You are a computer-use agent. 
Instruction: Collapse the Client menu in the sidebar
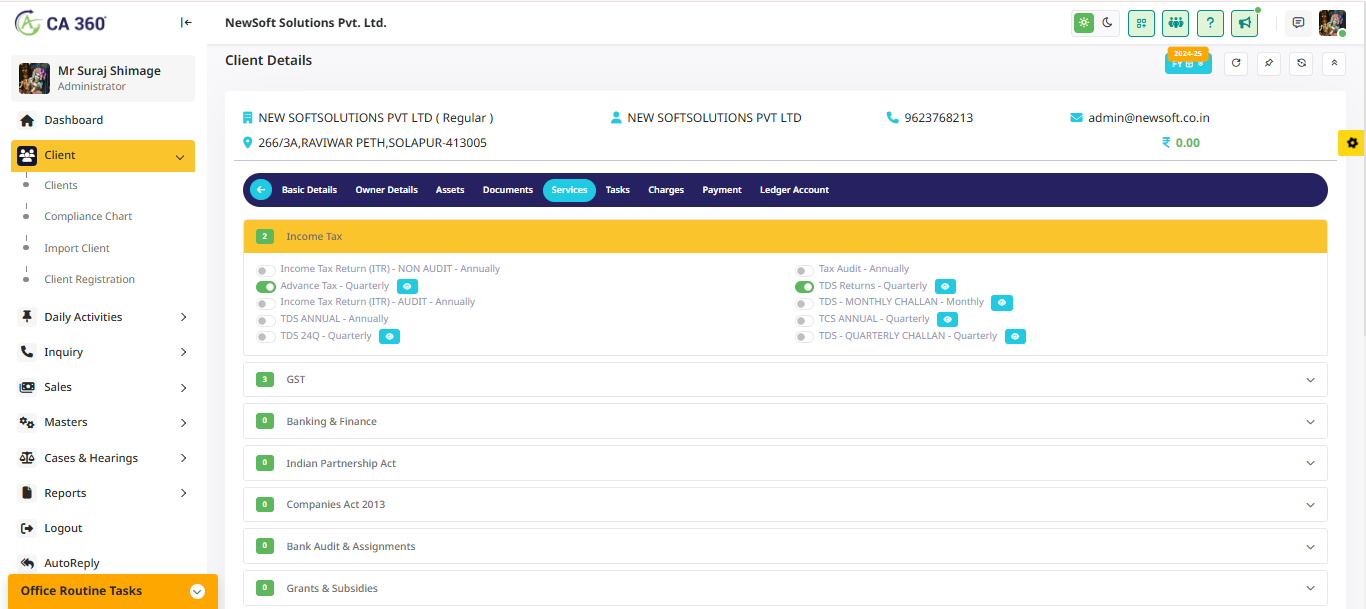[x=103, y=156]
